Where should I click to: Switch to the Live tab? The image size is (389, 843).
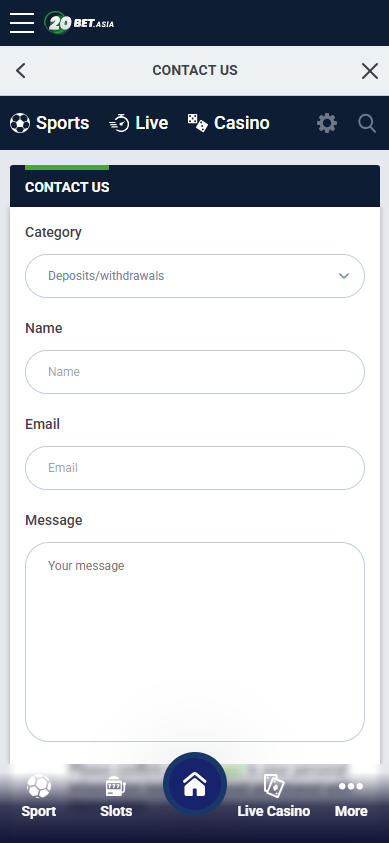[139, 123]
